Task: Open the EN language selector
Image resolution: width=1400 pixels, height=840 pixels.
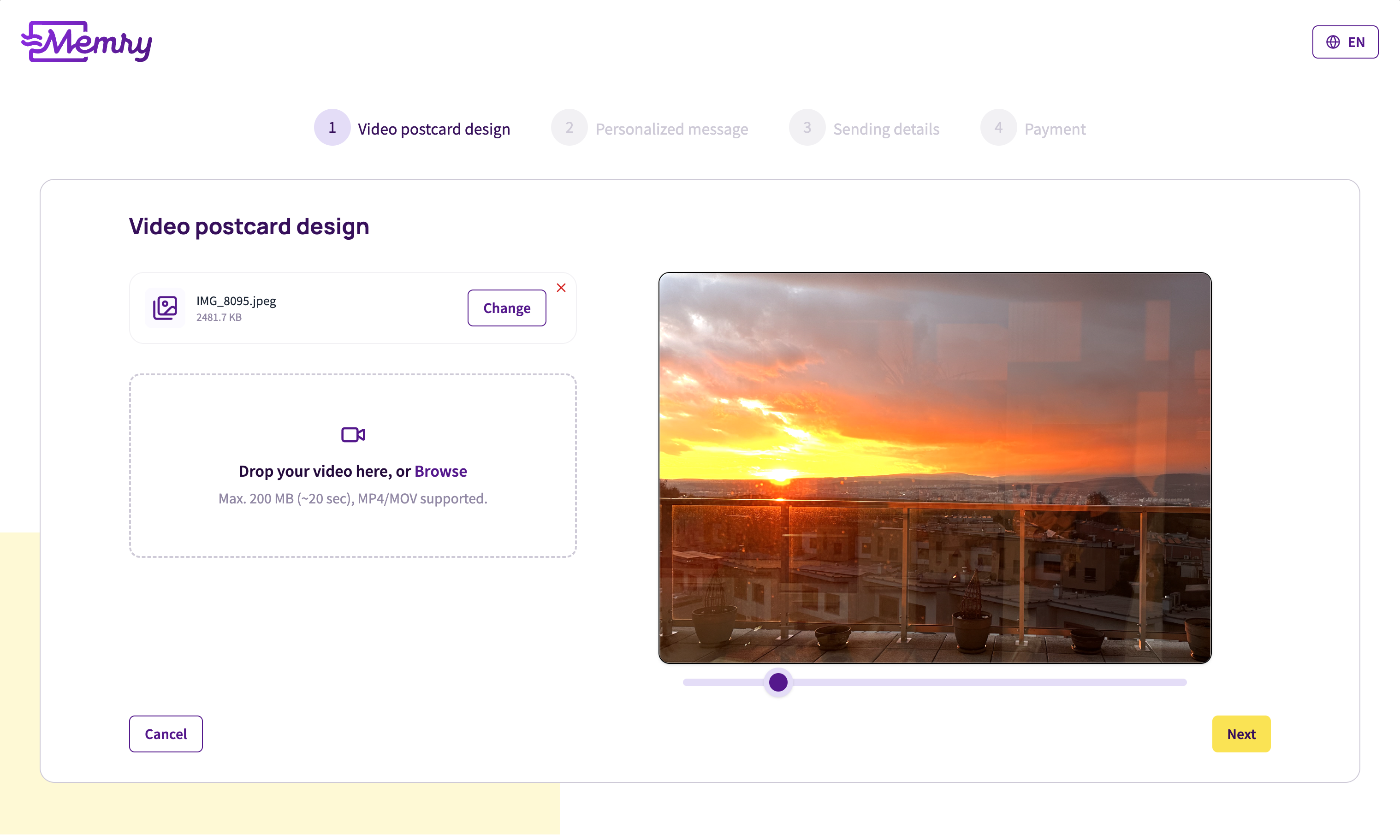Action: pos(1345,41)
